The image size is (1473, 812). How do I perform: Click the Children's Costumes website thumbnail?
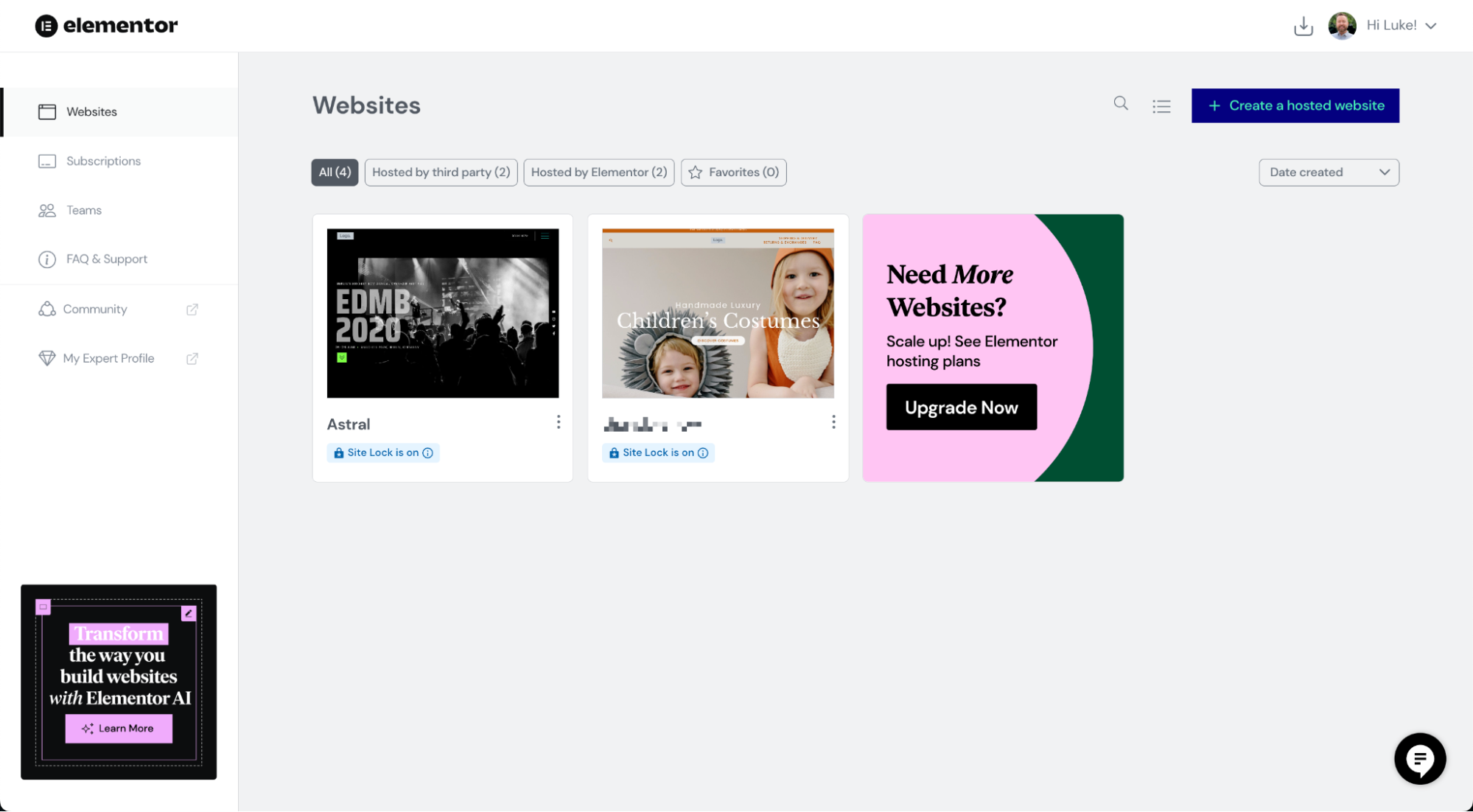(x=718, y=312)
